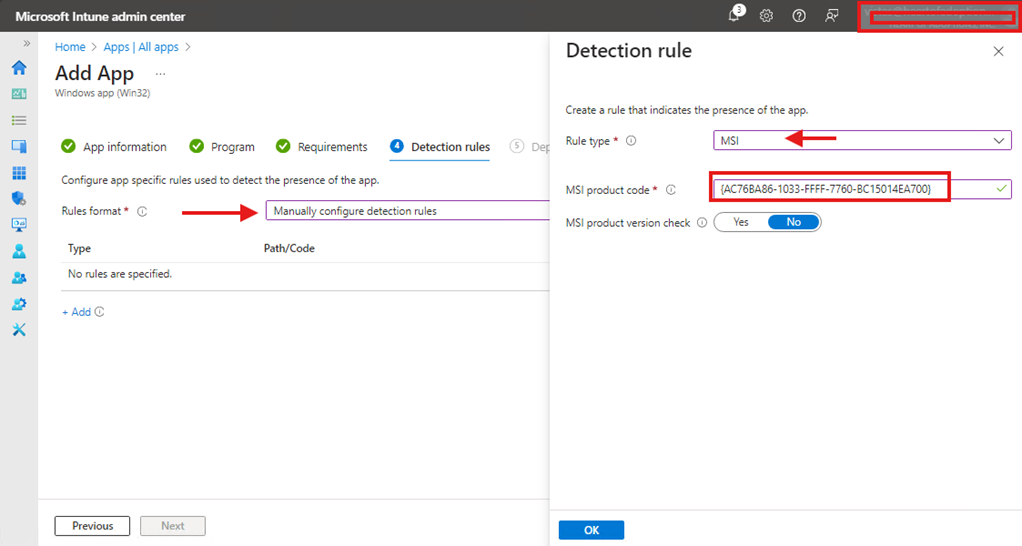
Task: Go to Home icon in sidebar
Action: [x=19, y=67]
